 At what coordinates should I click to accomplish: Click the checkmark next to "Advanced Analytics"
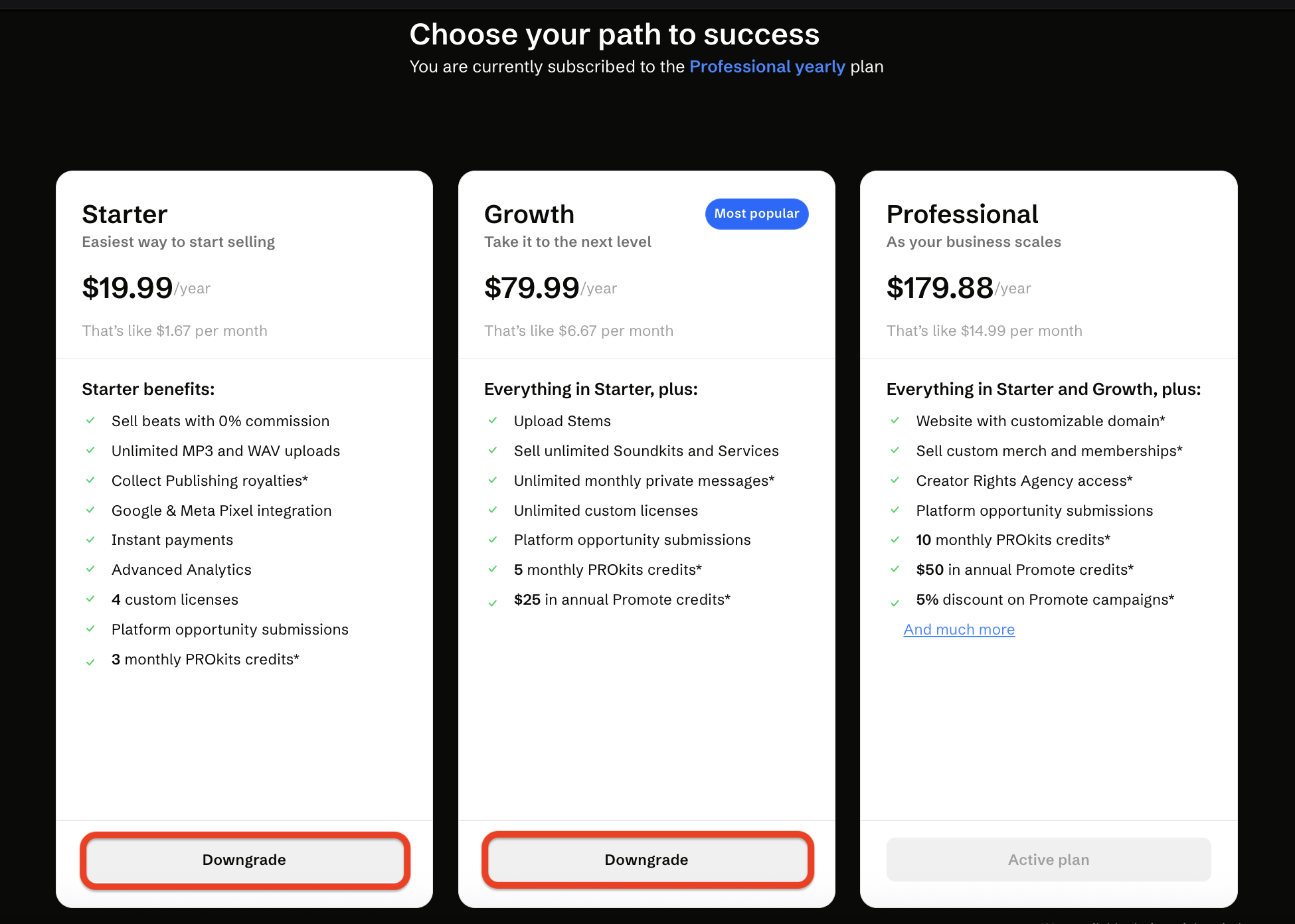pyautogui.click(x=90, y=569)
